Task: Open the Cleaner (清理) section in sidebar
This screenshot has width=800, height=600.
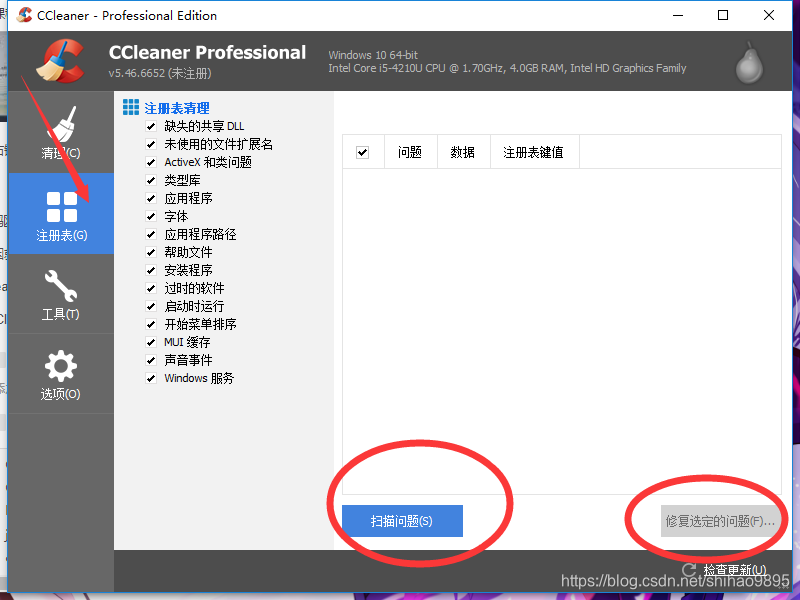Action: click(x=61, y=132)
